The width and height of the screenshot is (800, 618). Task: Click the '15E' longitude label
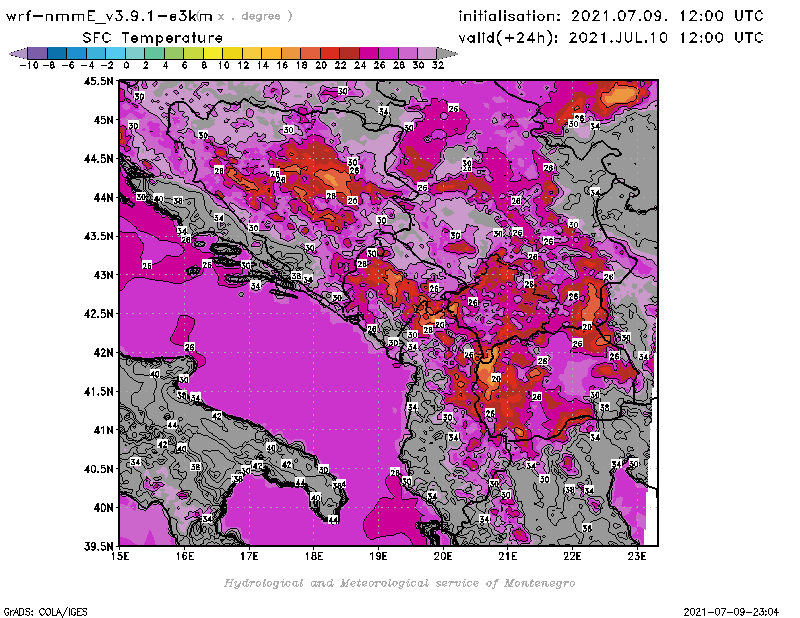120,556
